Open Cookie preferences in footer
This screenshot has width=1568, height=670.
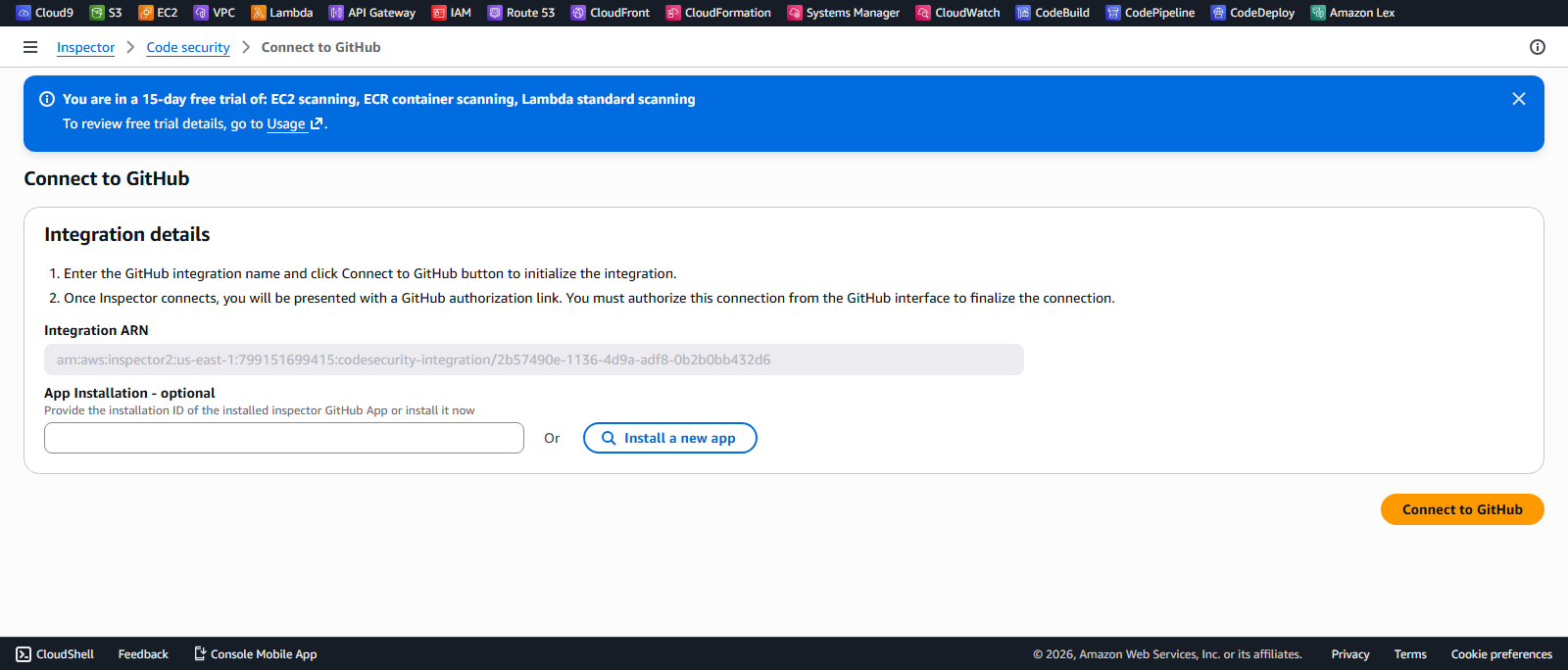1501,654
